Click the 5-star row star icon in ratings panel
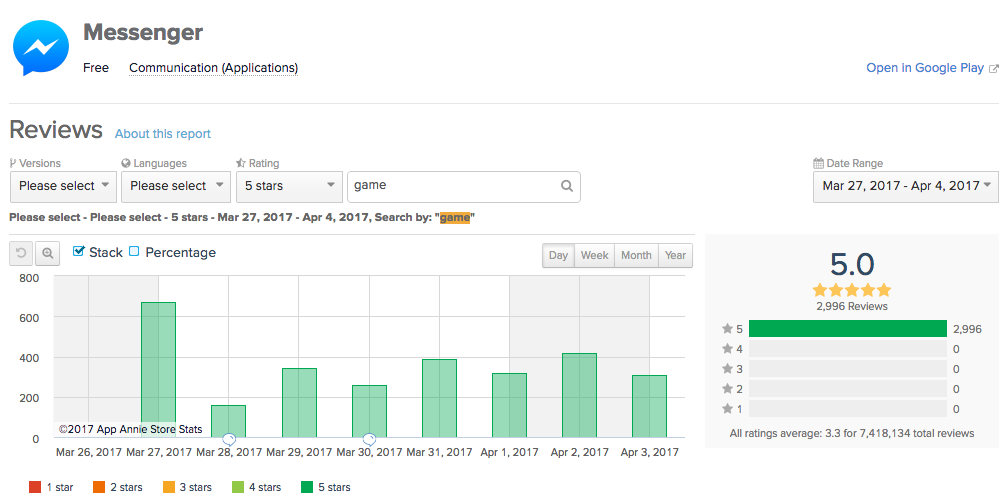Image resolution: width=1008 pixels, height=498 pixels. [728, 329]
